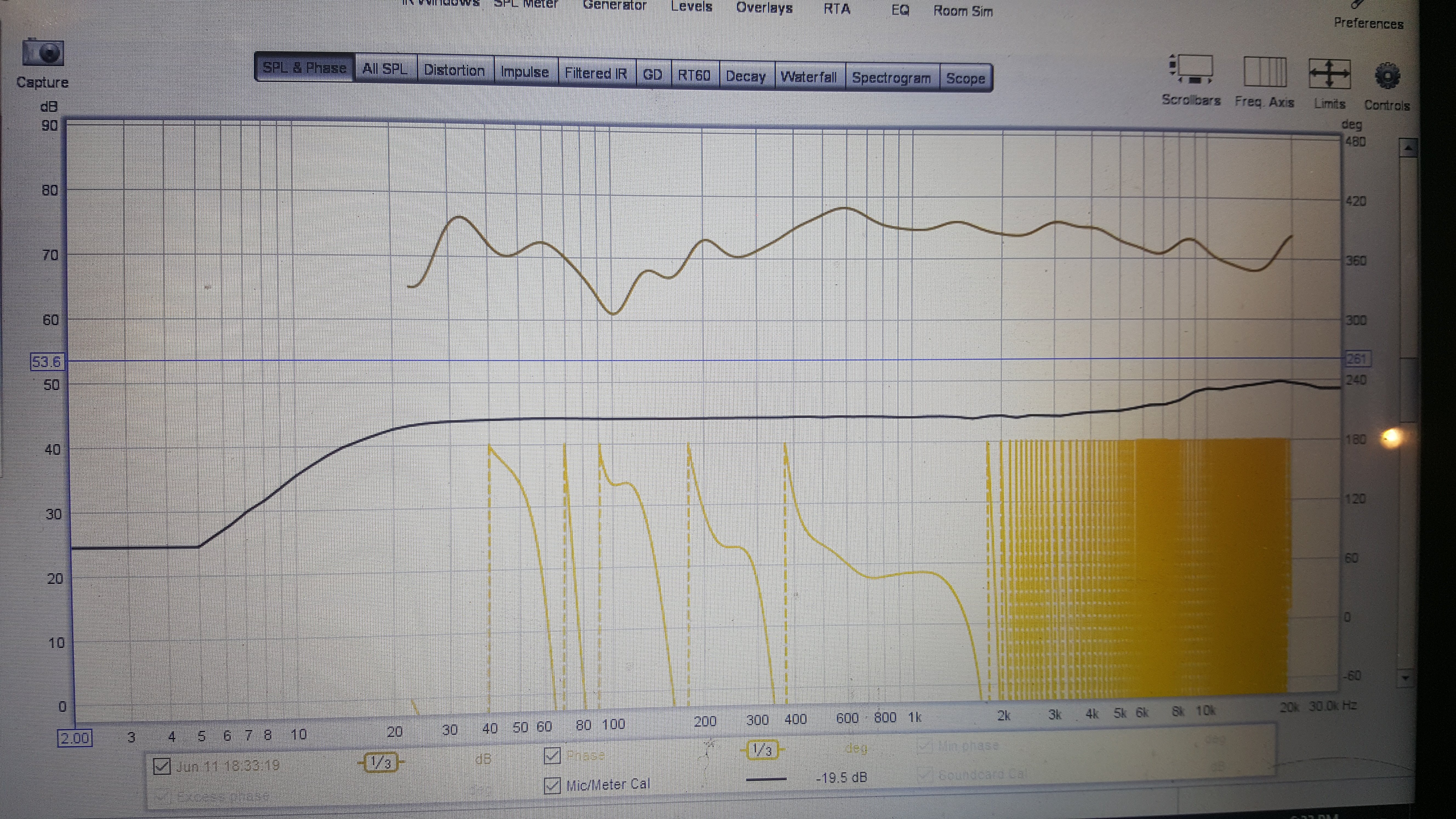
Task: Click the 30.0k Hz axis end label
Action: (1332, 706)
